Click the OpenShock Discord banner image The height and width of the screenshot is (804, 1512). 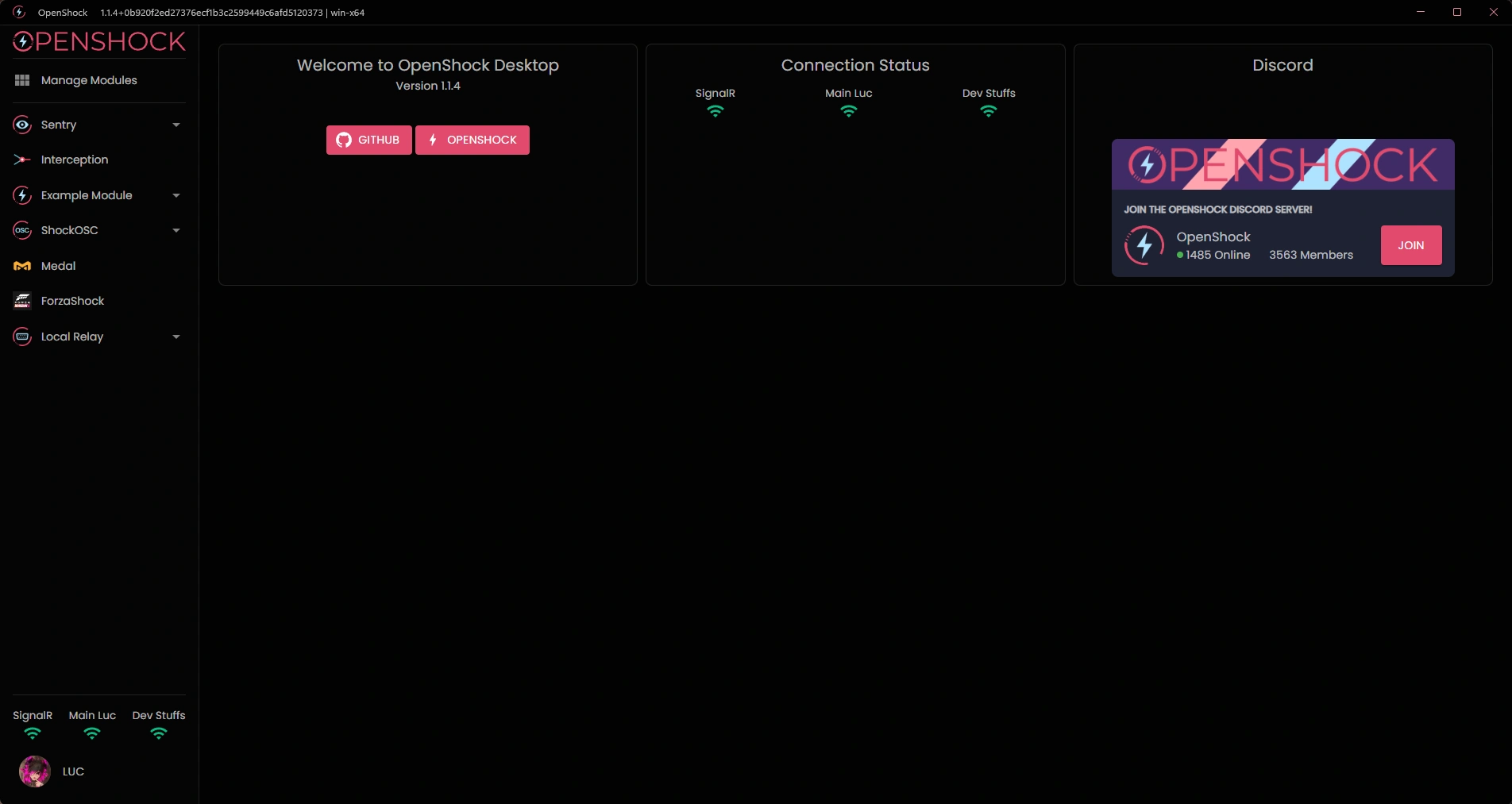point(1283,164)
